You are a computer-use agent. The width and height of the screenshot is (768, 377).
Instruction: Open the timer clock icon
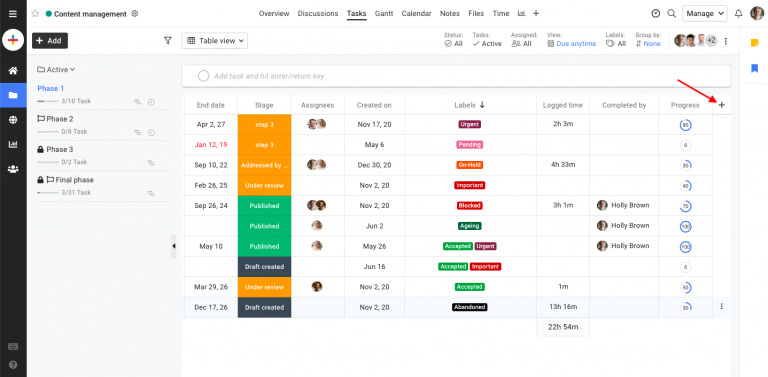(x=656, y=14)
